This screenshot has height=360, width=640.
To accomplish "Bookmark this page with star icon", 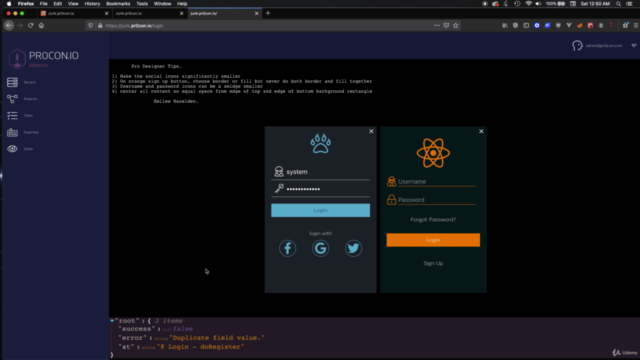I will [x=456, y=25].
